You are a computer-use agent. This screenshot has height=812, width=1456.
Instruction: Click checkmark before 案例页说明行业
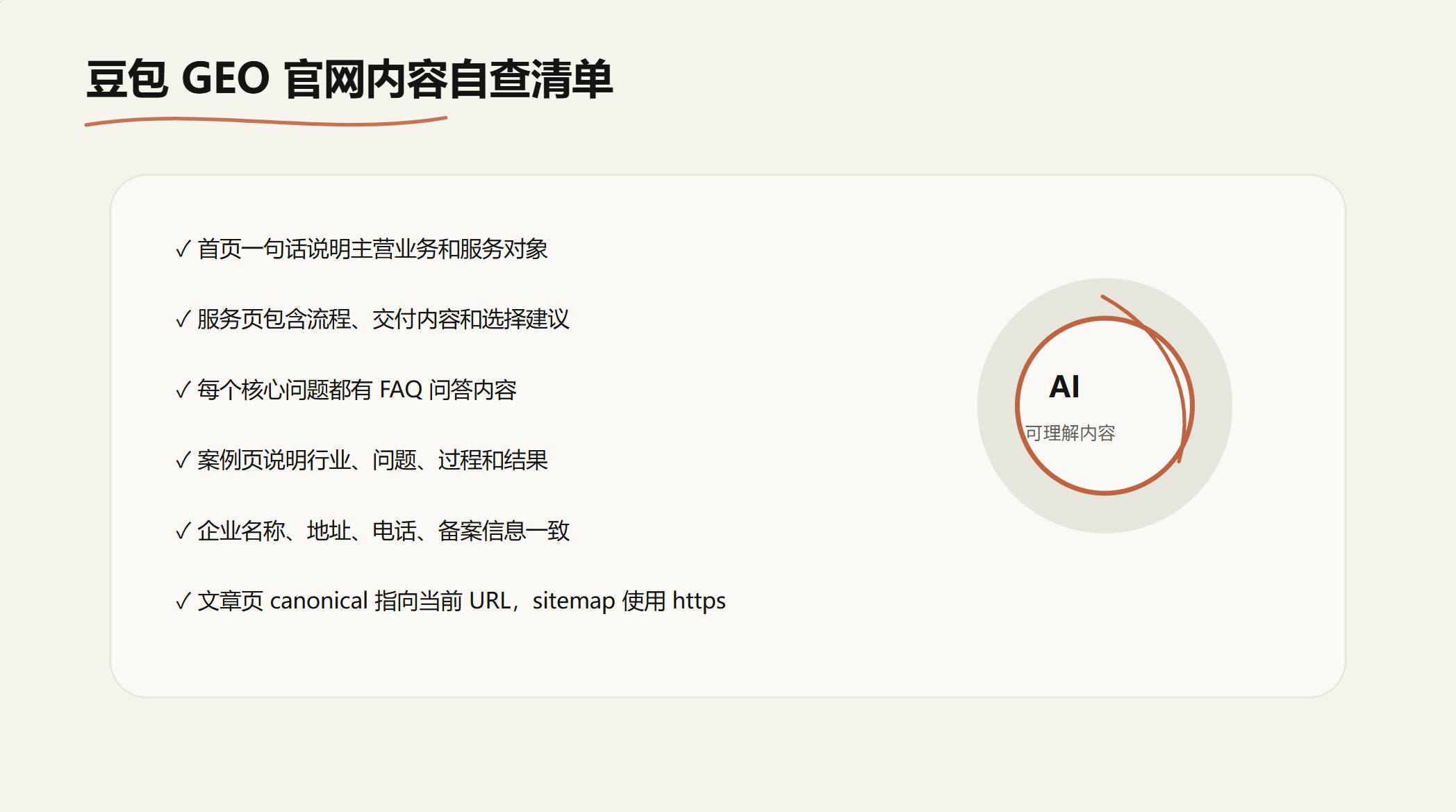click(x=183, y=460)
